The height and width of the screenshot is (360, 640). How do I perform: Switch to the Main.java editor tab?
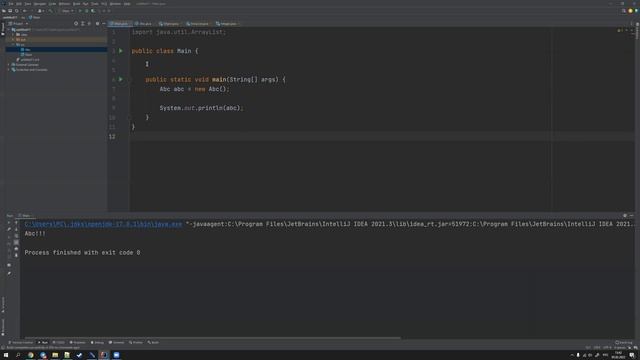(119, 24)
